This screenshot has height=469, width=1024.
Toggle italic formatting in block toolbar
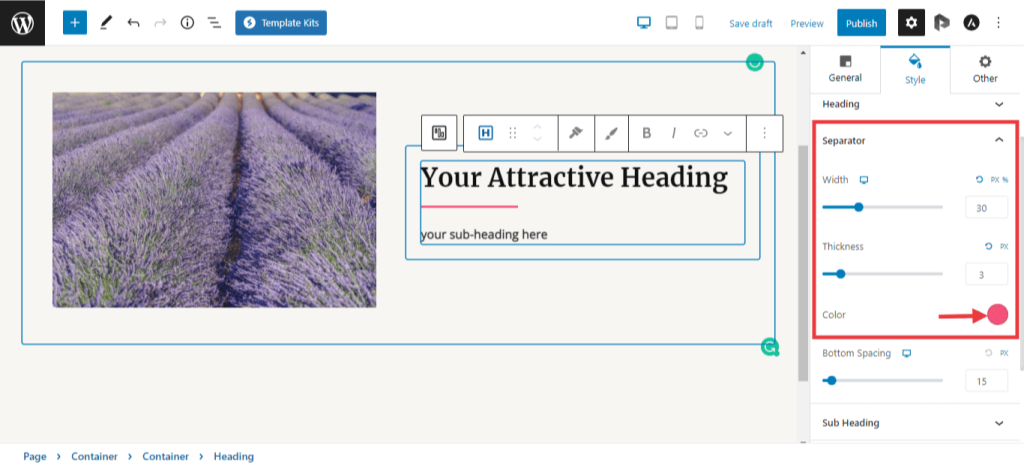(x=674, y=133)
